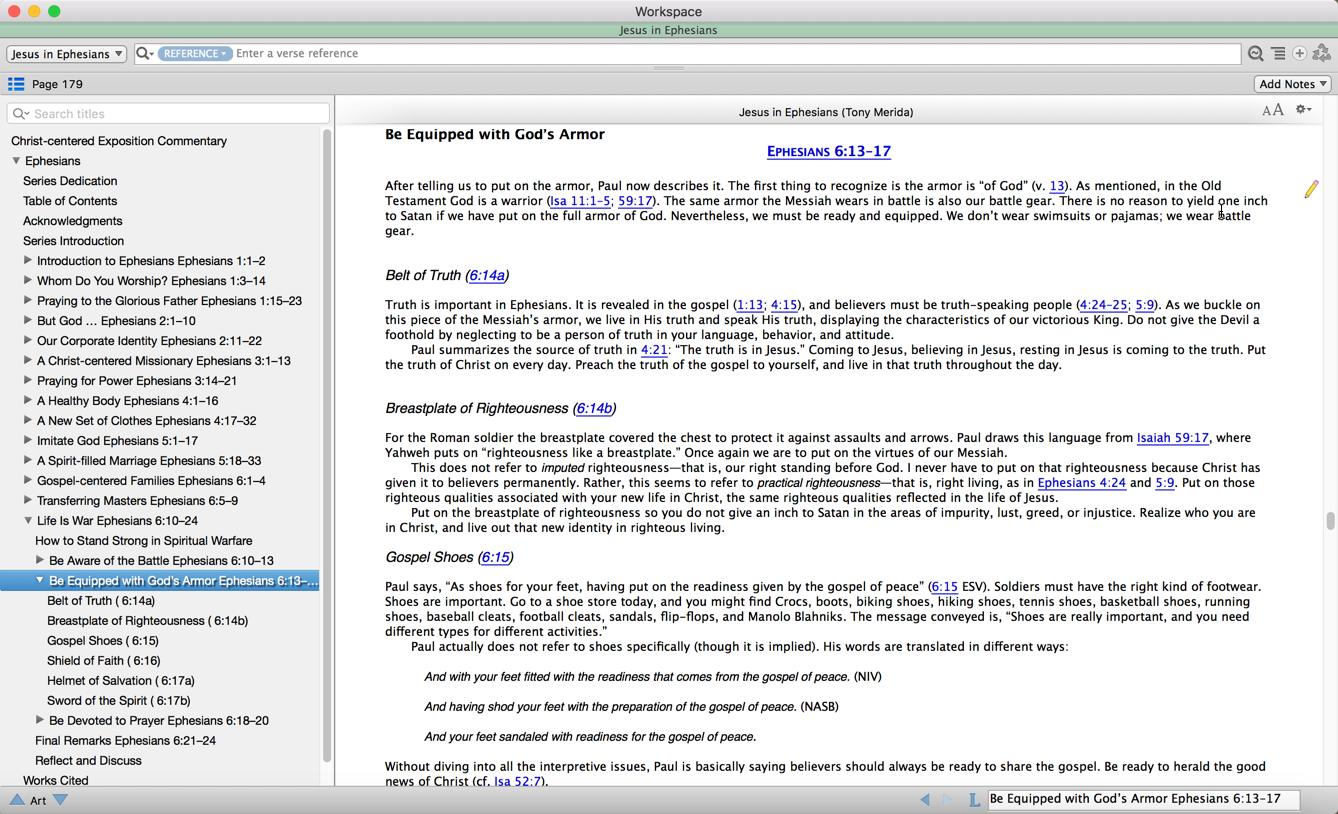
Task: Select Series Dedication in the contents
Action: point(70,181)
